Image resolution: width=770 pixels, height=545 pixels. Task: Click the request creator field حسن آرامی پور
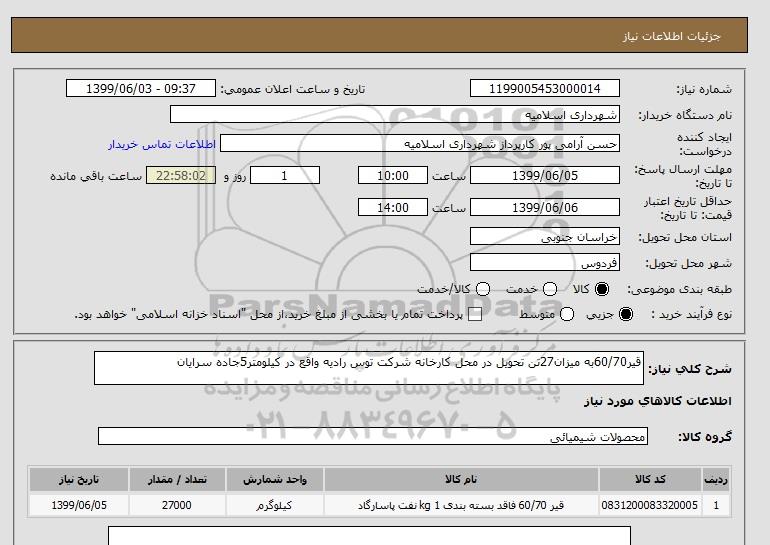[x=420, y=144]
